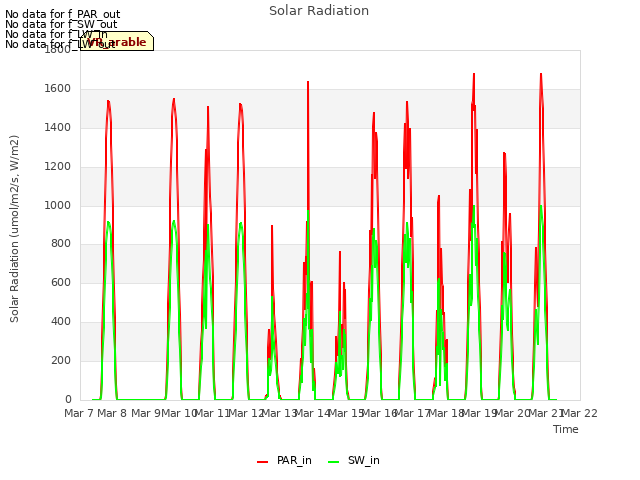Image resolution: width=640 pixels, height=480 pixels.
Task: Select the PAR_in legend label
Action: [x=294, y=460]
